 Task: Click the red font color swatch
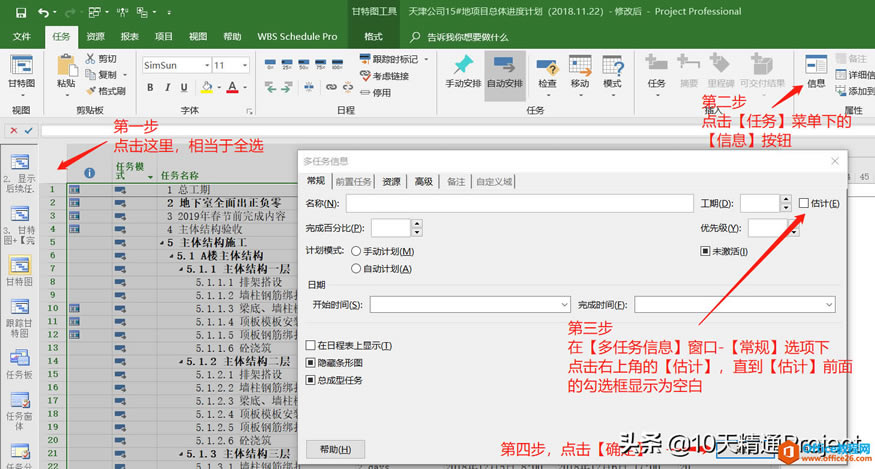coord(232,87)
